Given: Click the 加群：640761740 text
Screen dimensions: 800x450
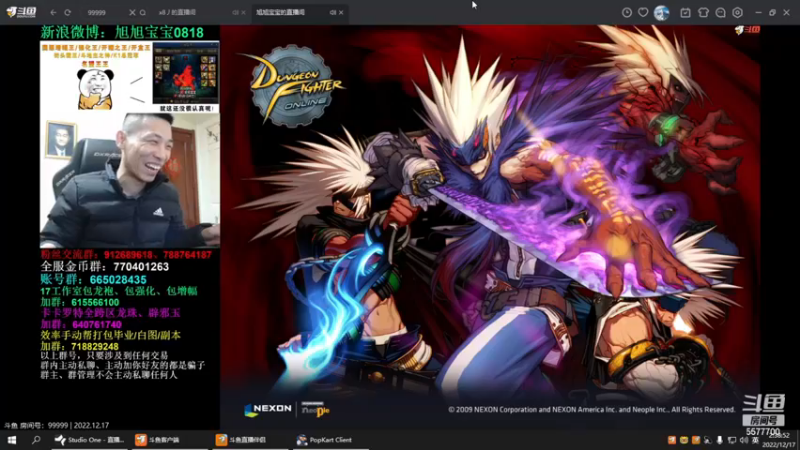Looking at the screenshot, I should pyautogui.click(x=81, y=324).
